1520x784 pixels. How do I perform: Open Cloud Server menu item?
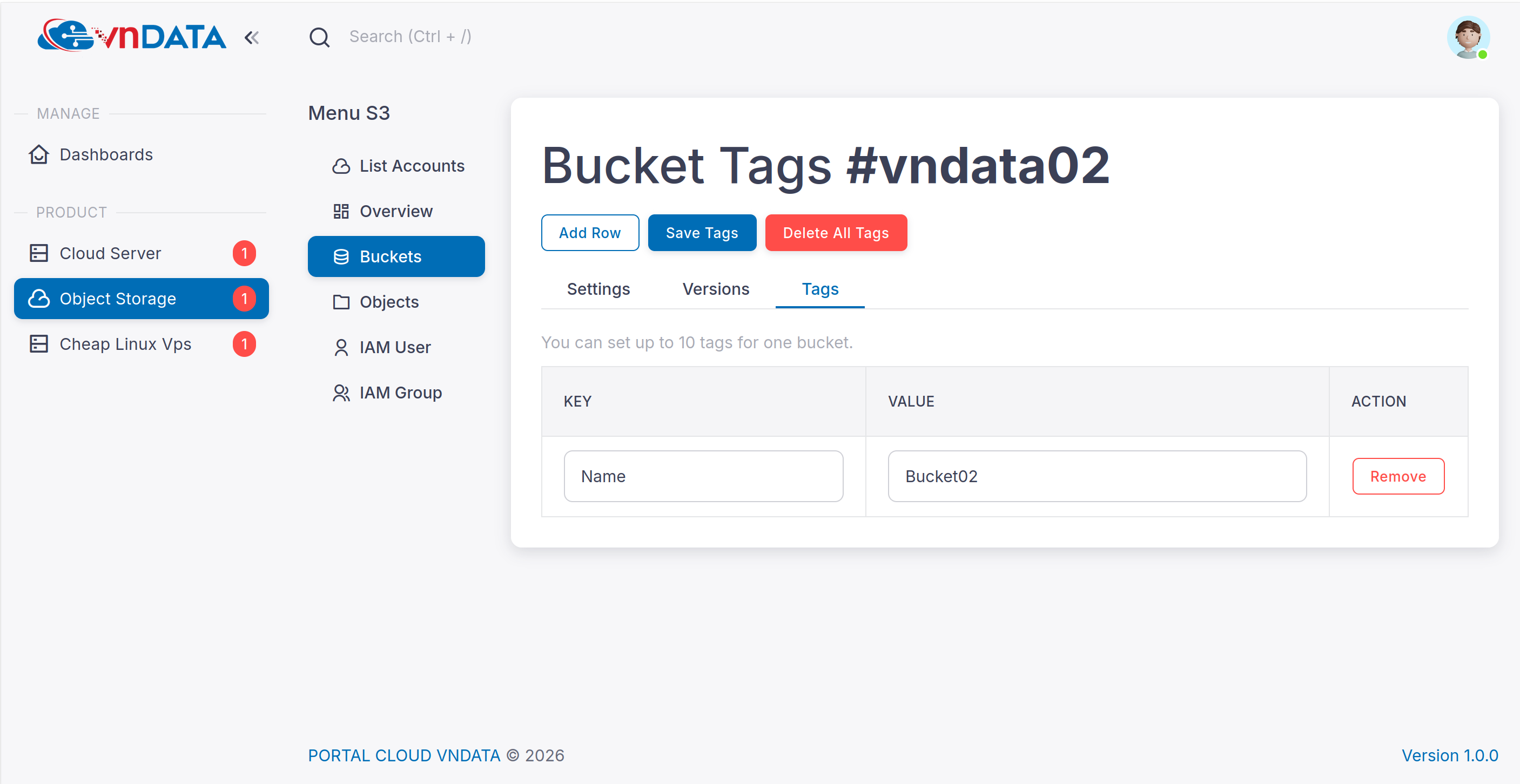click(x=110, y=253)
